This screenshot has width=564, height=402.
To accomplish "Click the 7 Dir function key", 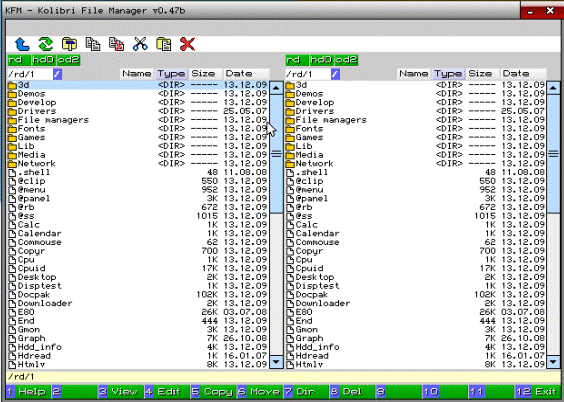I will 305,392.
